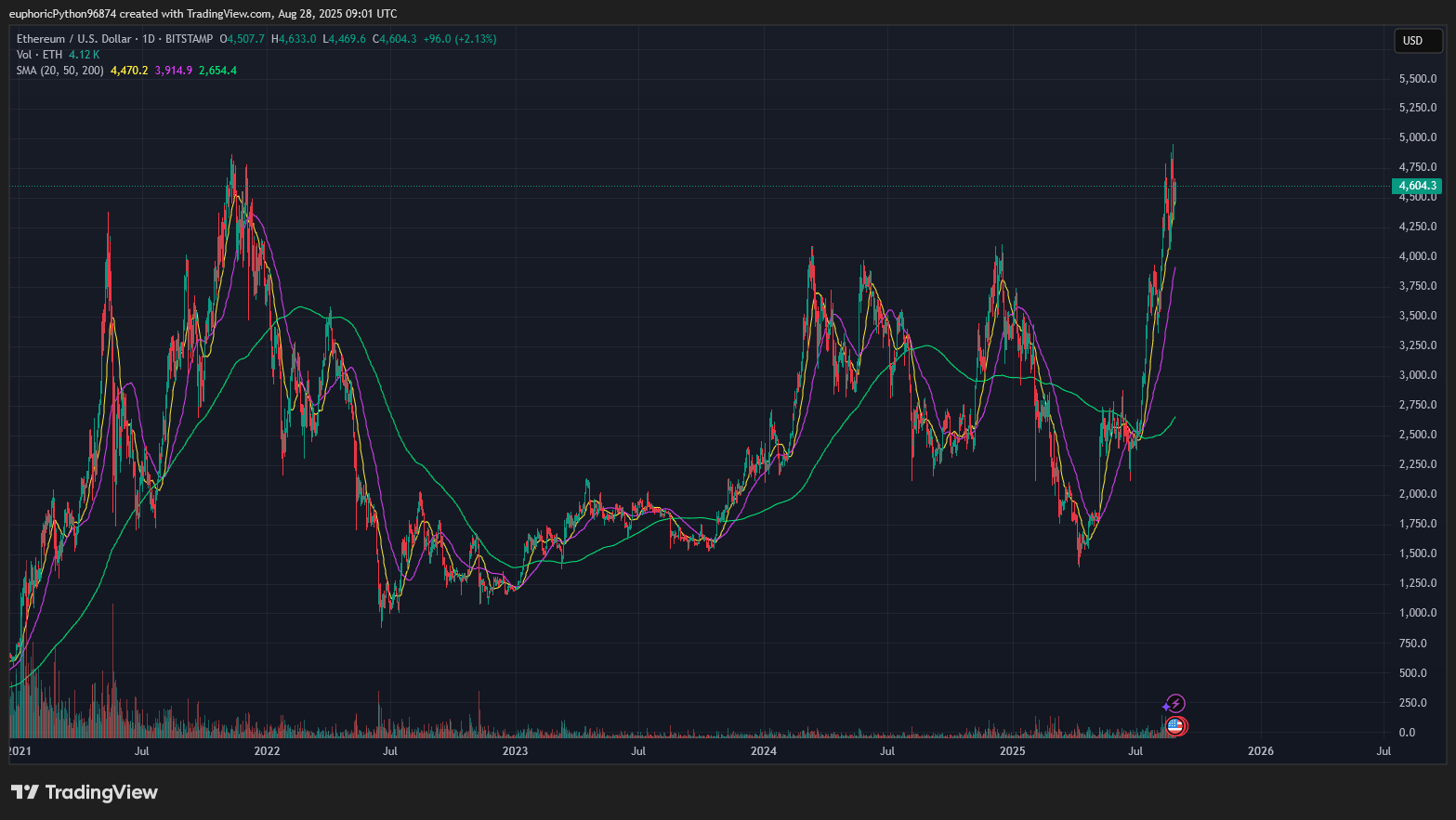
Task: Click the 5,250.0 price axis label
Action: [x=1418, y=108]
